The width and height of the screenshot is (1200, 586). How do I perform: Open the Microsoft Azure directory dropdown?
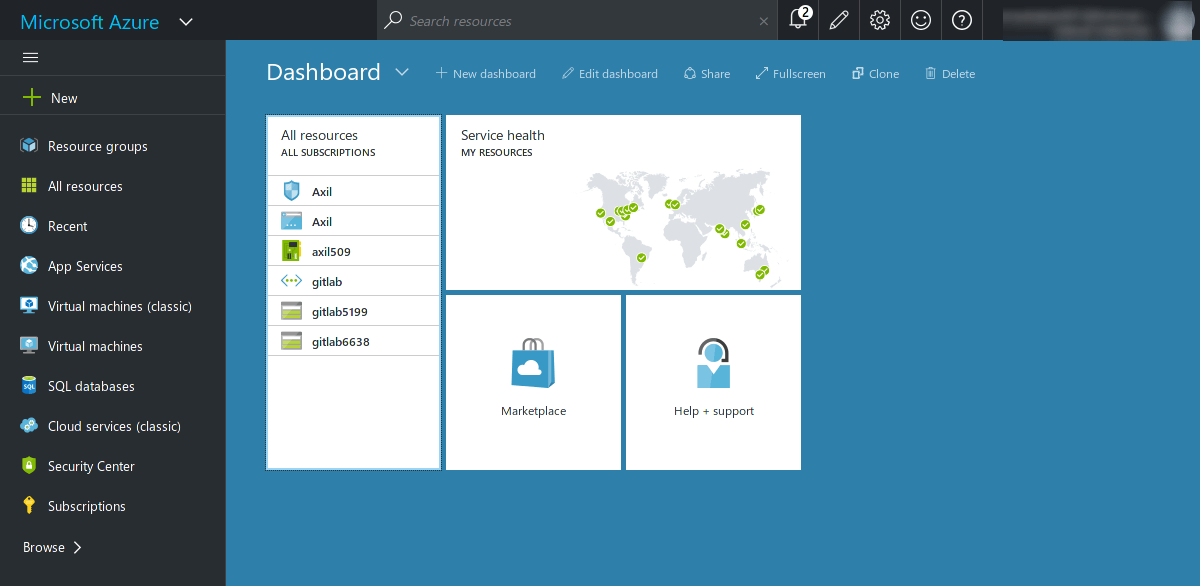pyautogui.click(x=186, y=20)
